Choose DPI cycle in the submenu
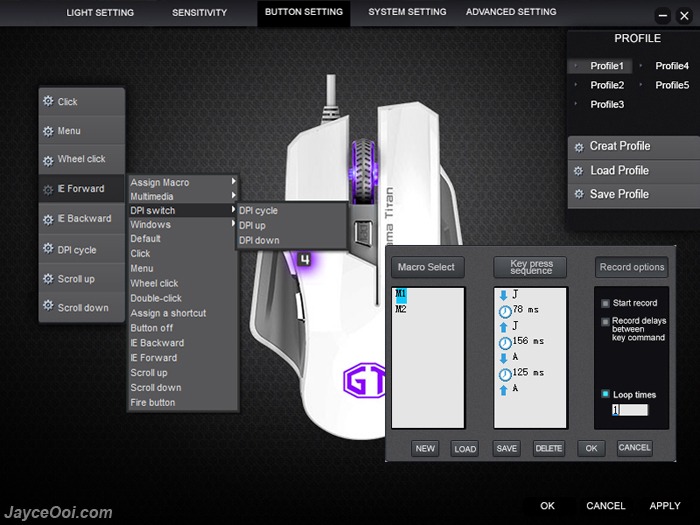This screenshot has width=700, height=525. coord(292,210)
